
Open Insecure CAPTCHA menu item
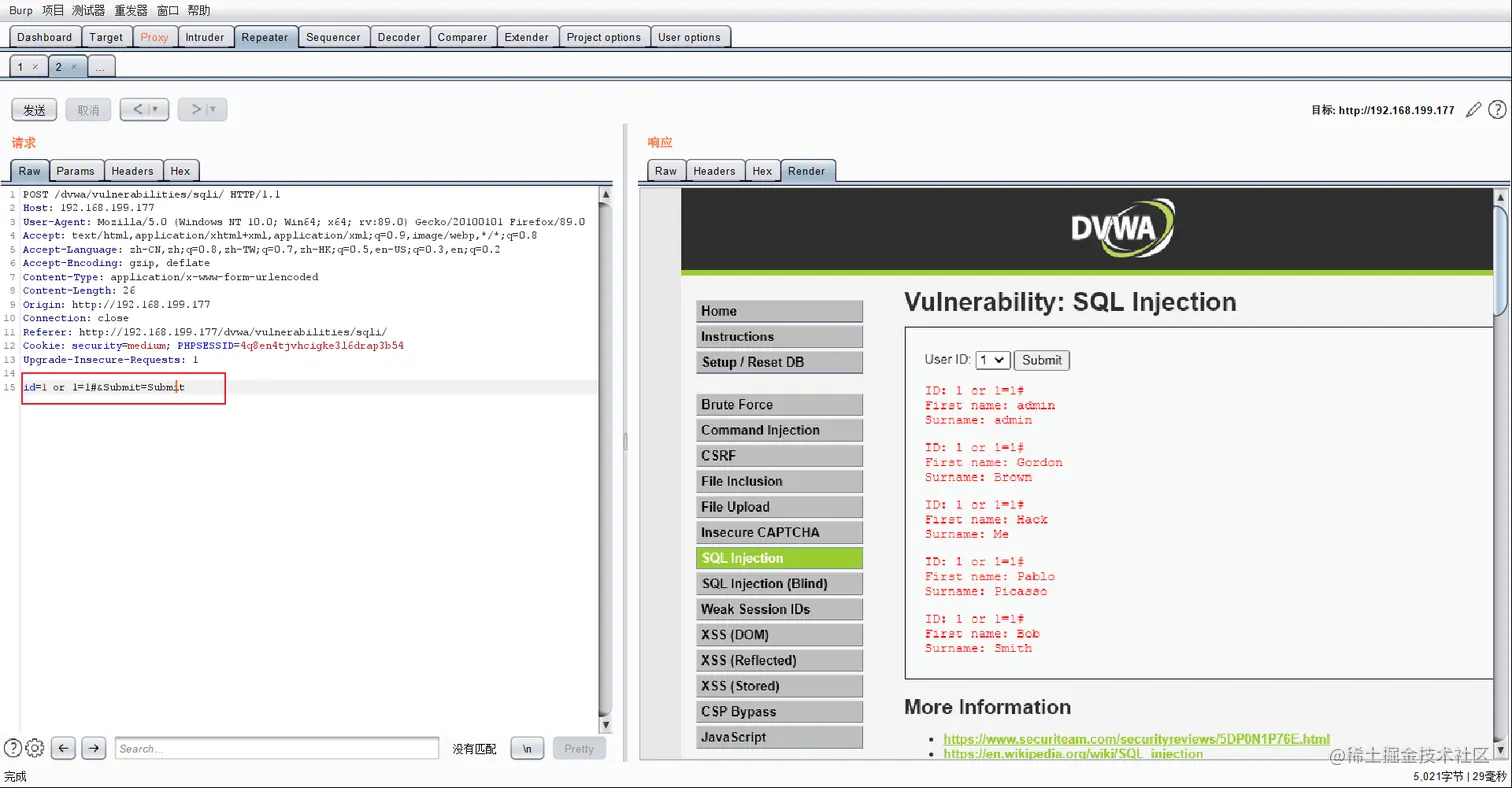point(779,533)
